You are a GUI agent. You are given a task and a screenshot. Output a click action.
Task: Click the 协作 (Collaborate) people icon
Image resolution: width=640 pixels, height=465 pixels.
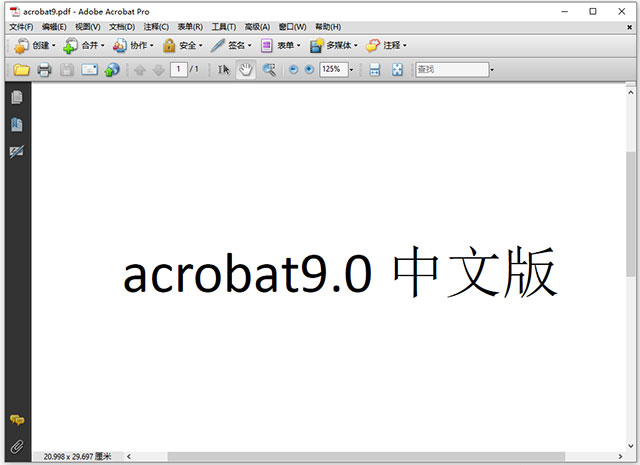[120, 45]
